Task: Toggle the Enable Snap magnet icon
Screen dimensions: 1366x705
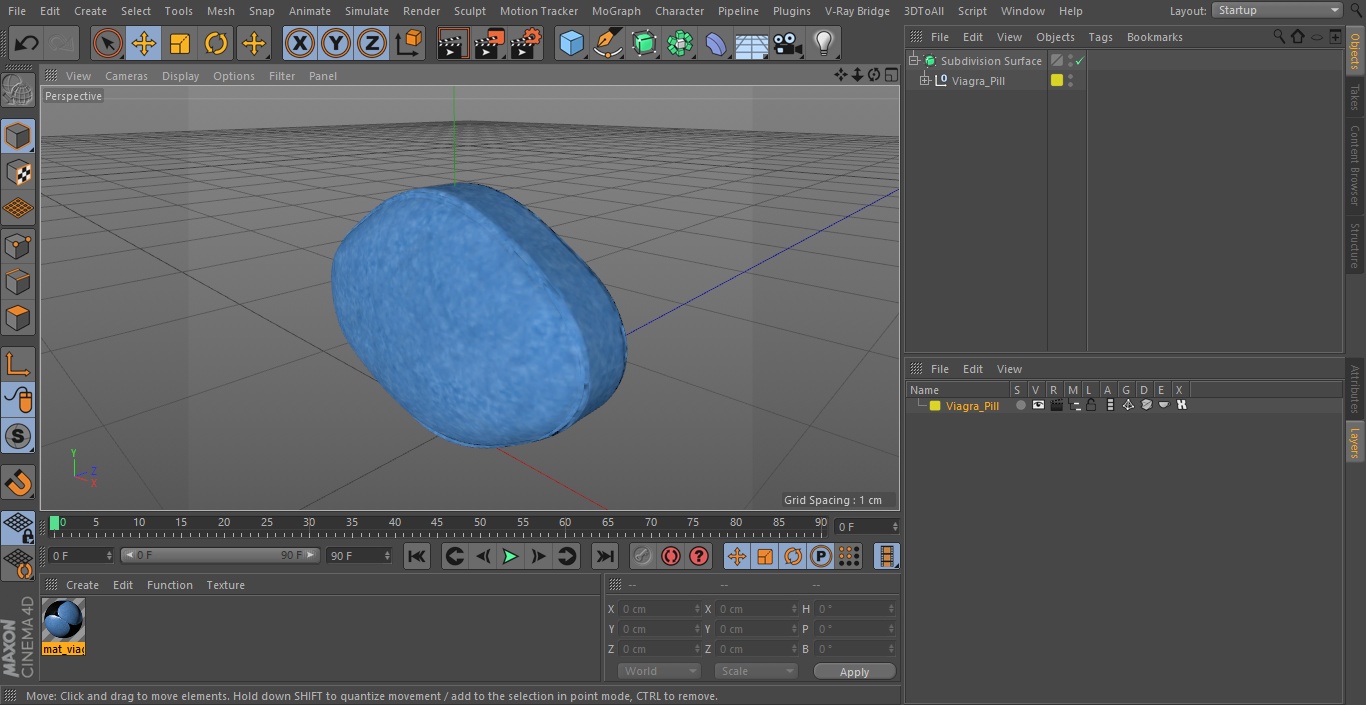Action: tap(18, 483)
